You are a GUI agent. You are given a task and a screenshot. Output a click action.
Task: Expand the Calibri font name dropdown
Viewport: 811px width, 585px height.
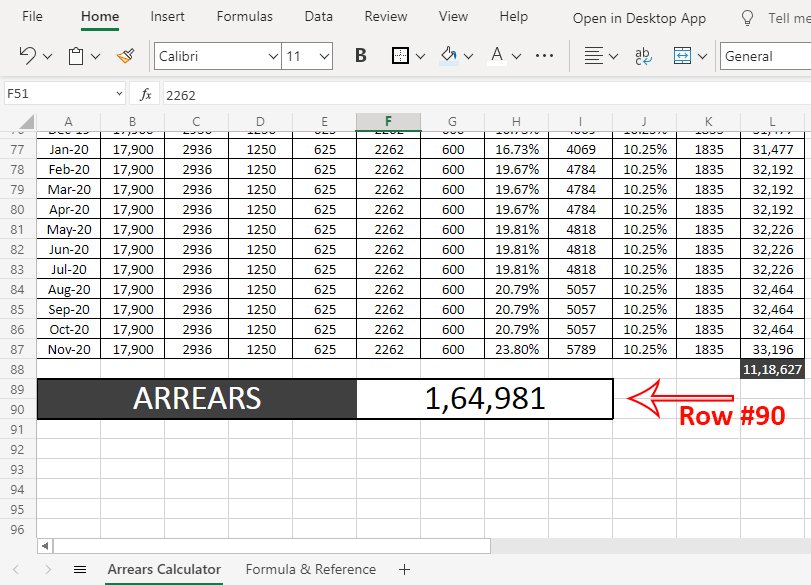(273, 57)
